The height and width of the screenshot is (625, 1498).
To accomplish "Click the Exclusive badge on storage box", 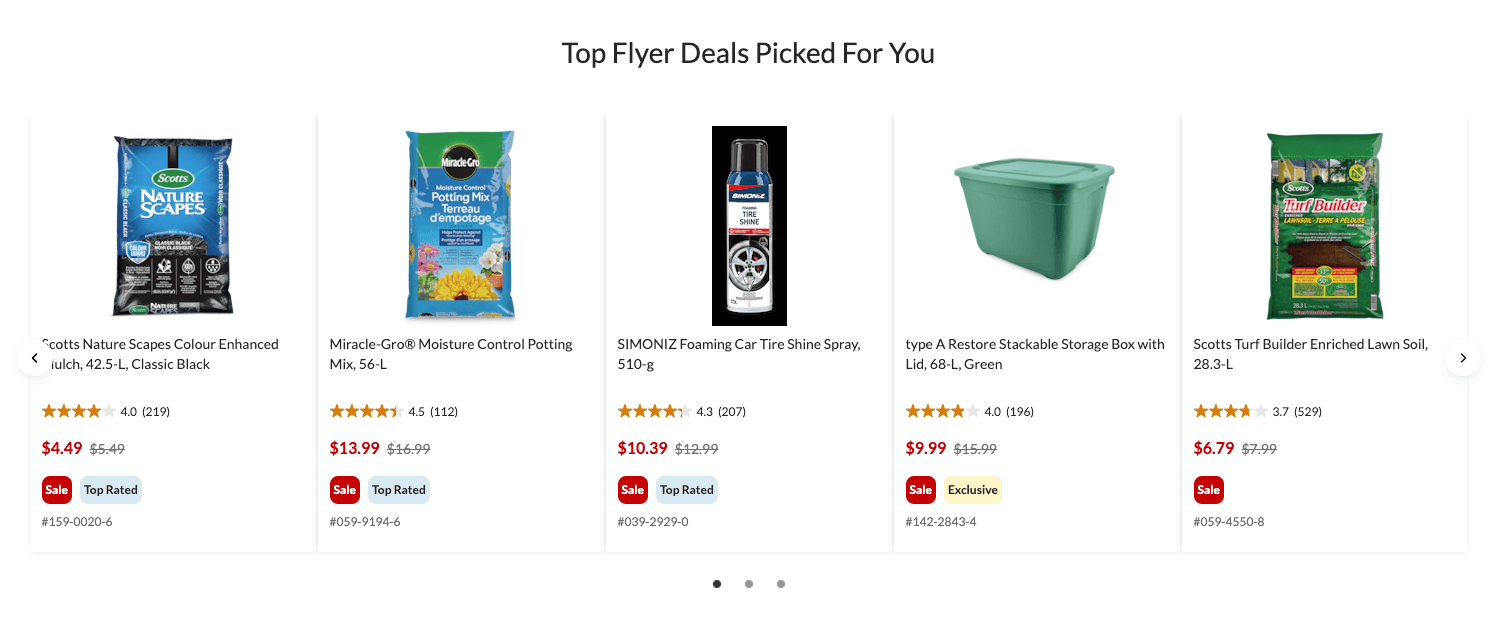I will tap(973, 490).
